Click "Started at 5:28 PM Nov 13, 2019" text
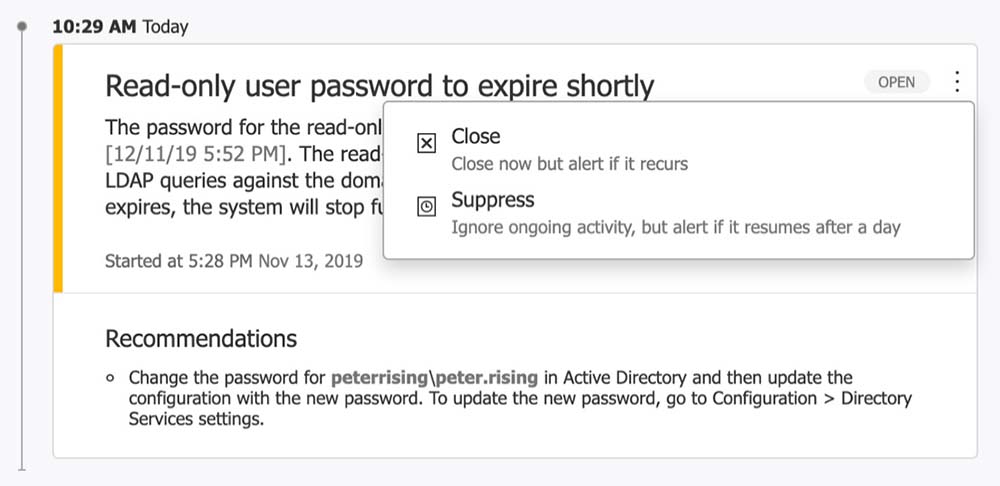Screen dimensions: 1000x486 point(234,261)
